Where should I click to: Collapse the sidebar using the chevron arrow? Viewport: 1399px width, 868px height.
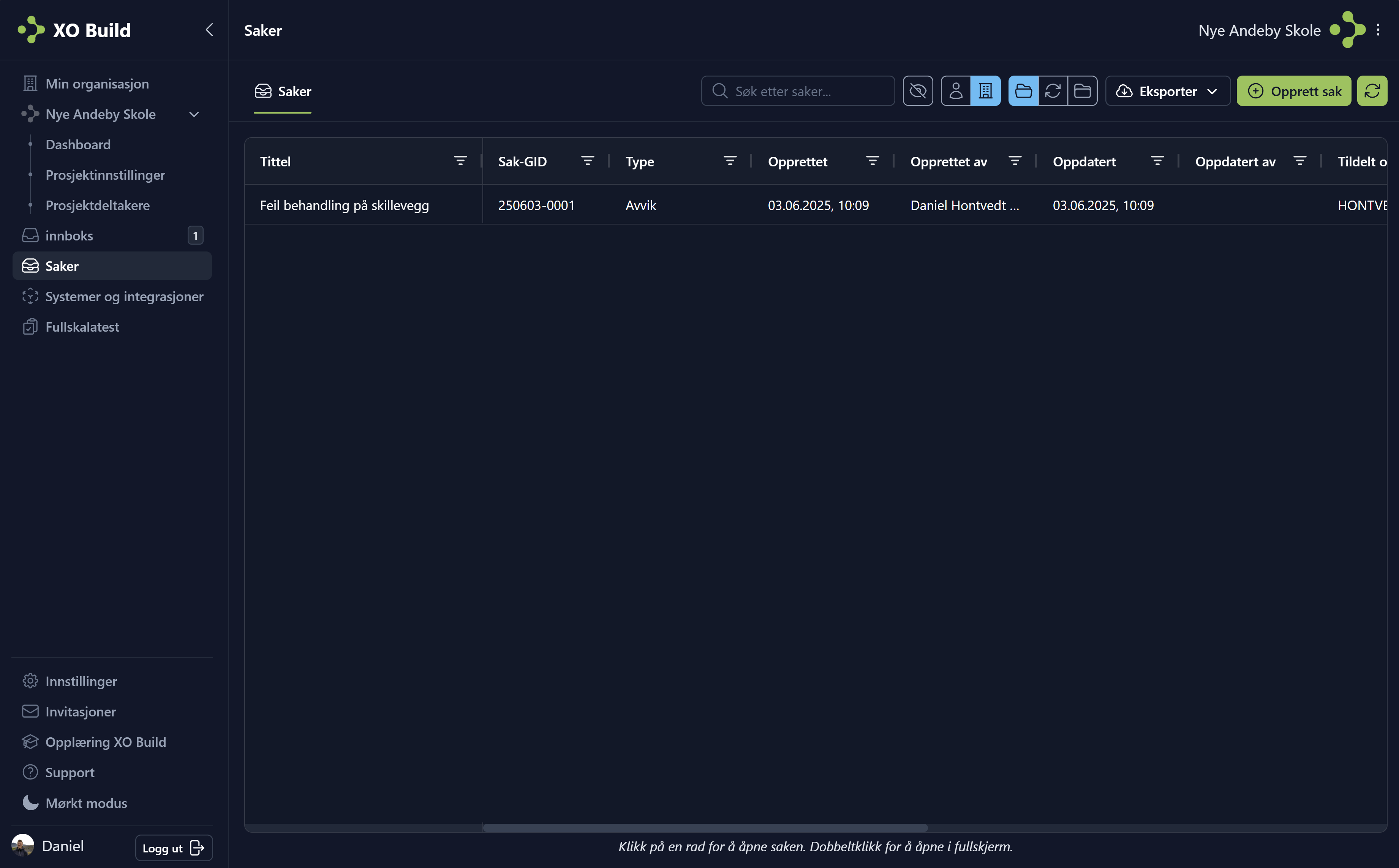[x=209, y=30]
